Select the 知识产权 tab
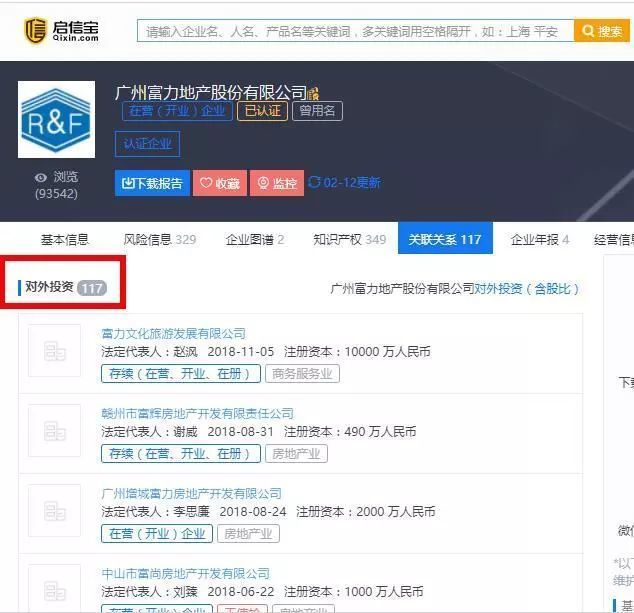The image size is (634, 613). tap(349, 239)
